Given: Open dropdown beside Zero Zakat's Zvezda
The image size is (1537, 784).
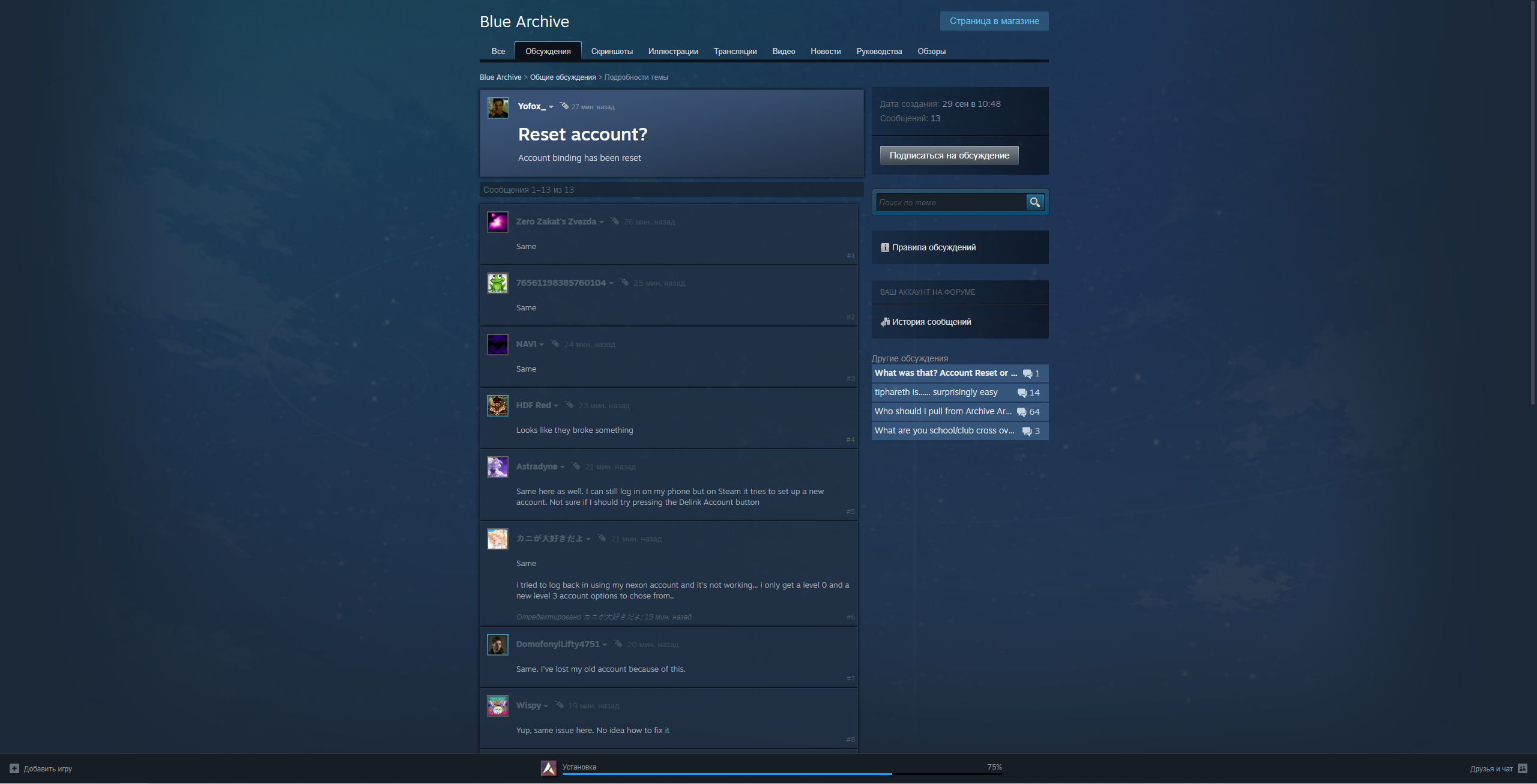Looking at the screenshot, I should pos(602,222).
